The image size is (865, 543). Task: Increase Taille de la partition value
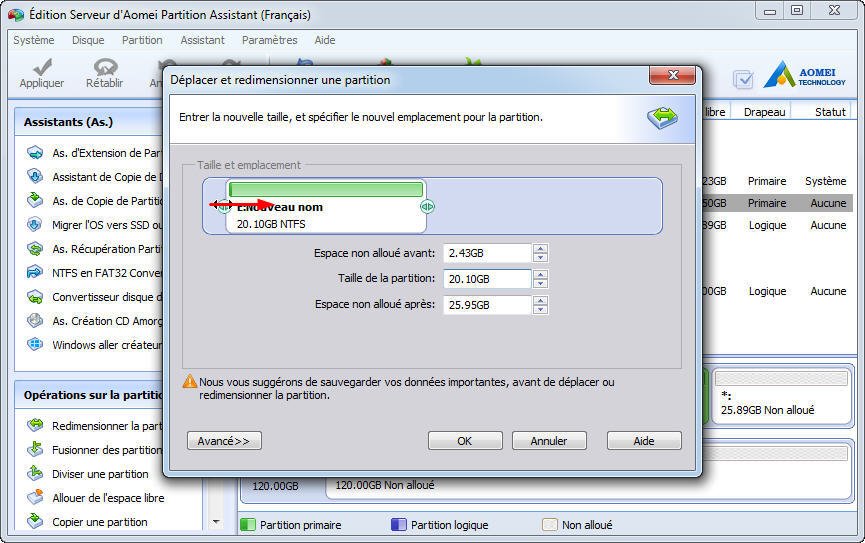click(541, 274)
